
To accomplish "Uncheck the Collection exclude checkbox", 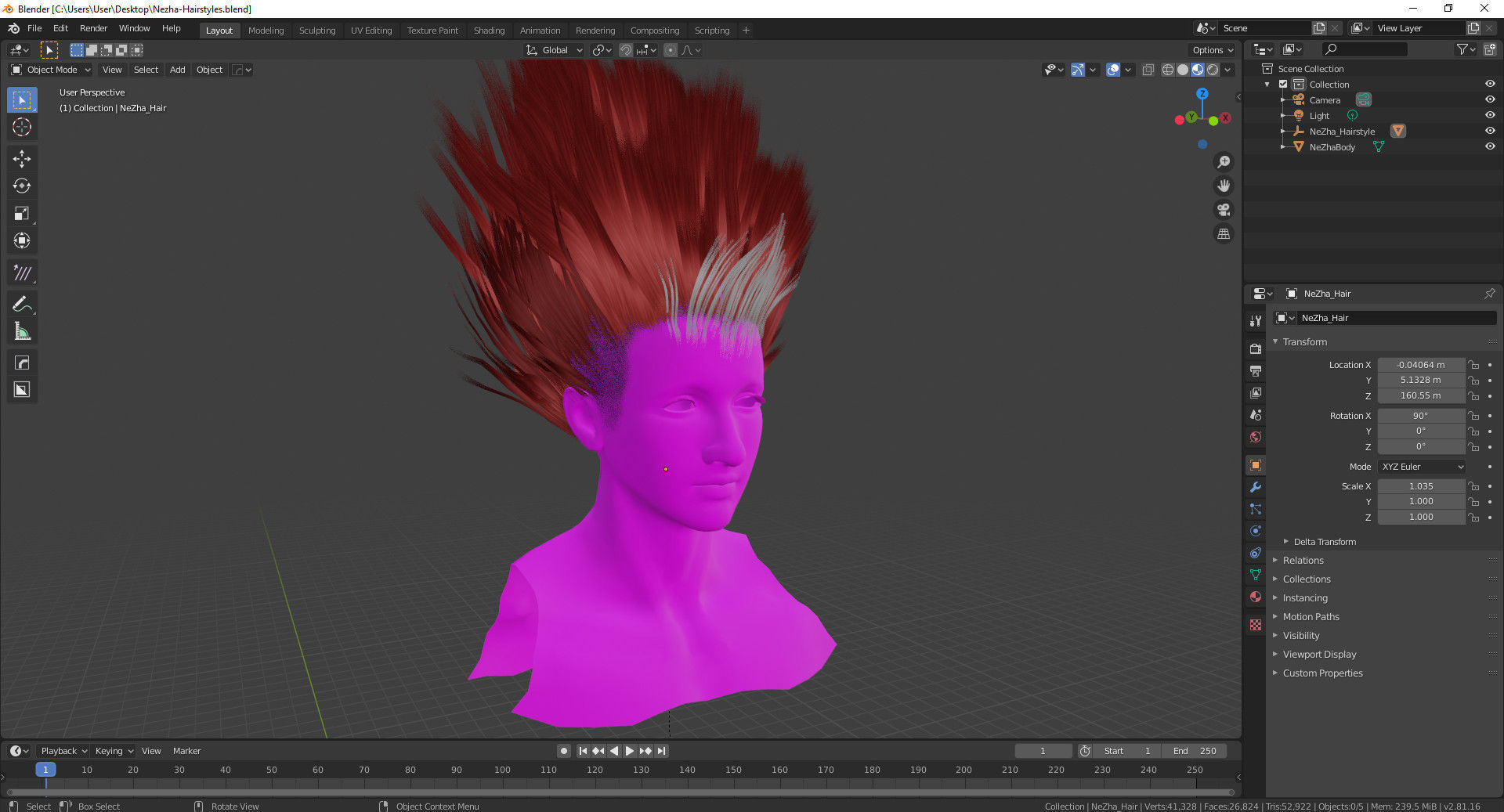I will 1283,85.
